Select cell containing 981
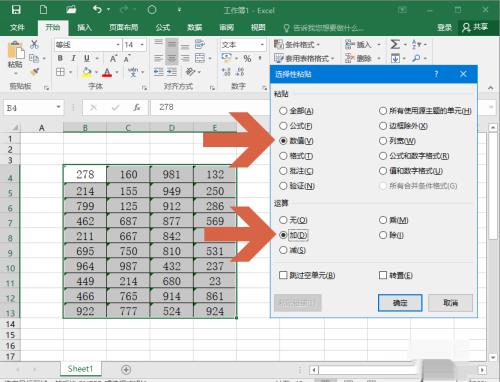 coord(172,174)
